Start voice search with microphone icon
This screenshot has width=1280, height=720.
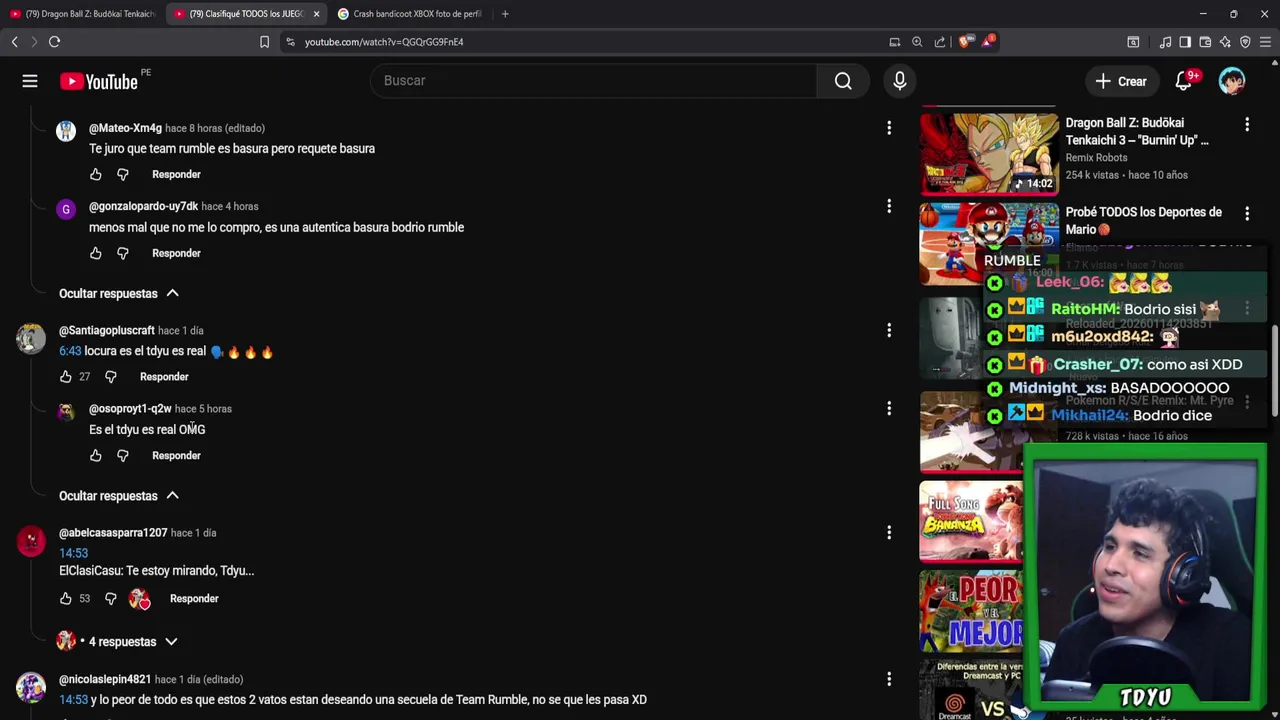[x=900, y=81]
